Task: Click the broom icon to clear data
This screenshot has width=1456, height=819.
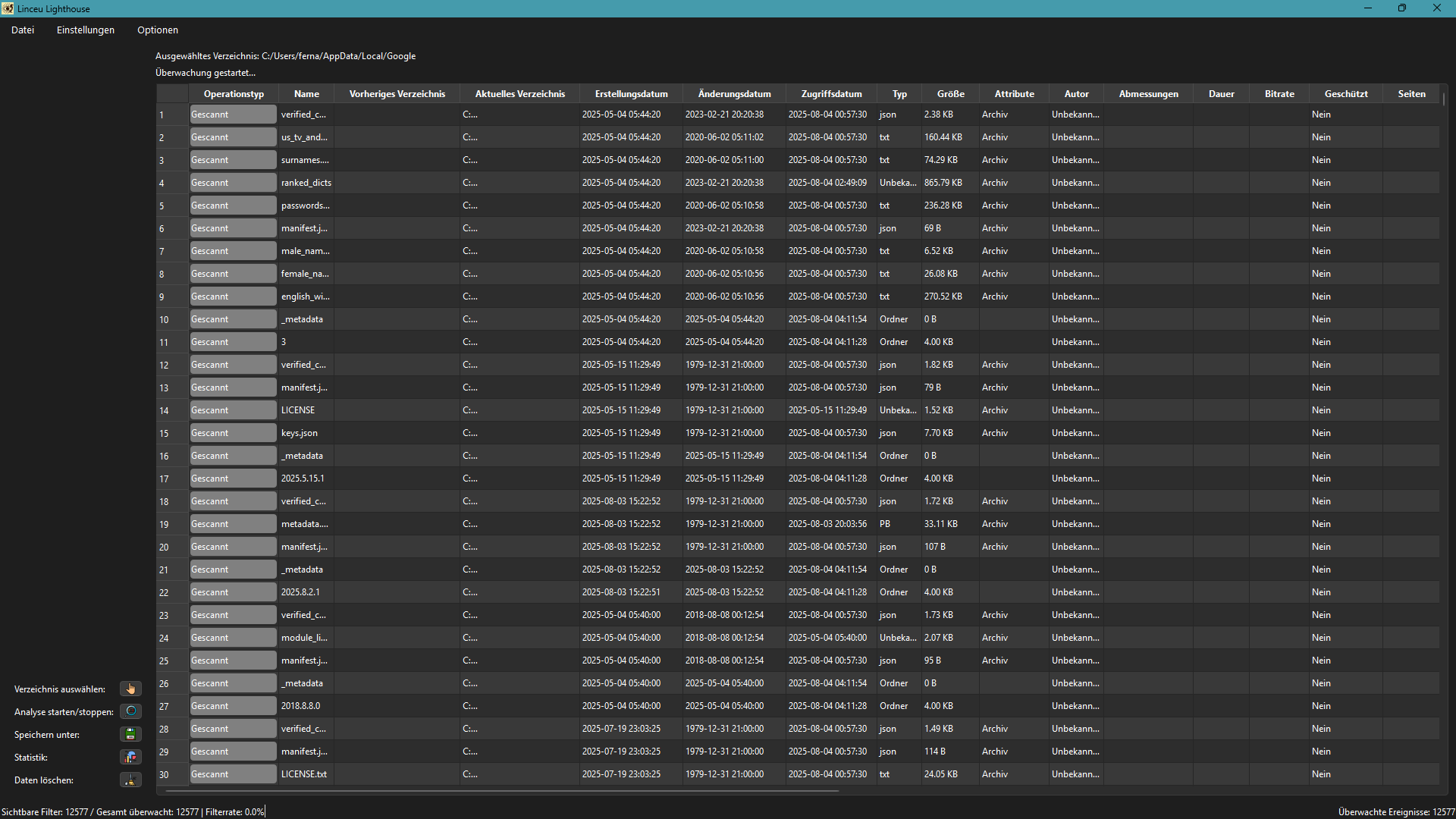Action: 130,780
